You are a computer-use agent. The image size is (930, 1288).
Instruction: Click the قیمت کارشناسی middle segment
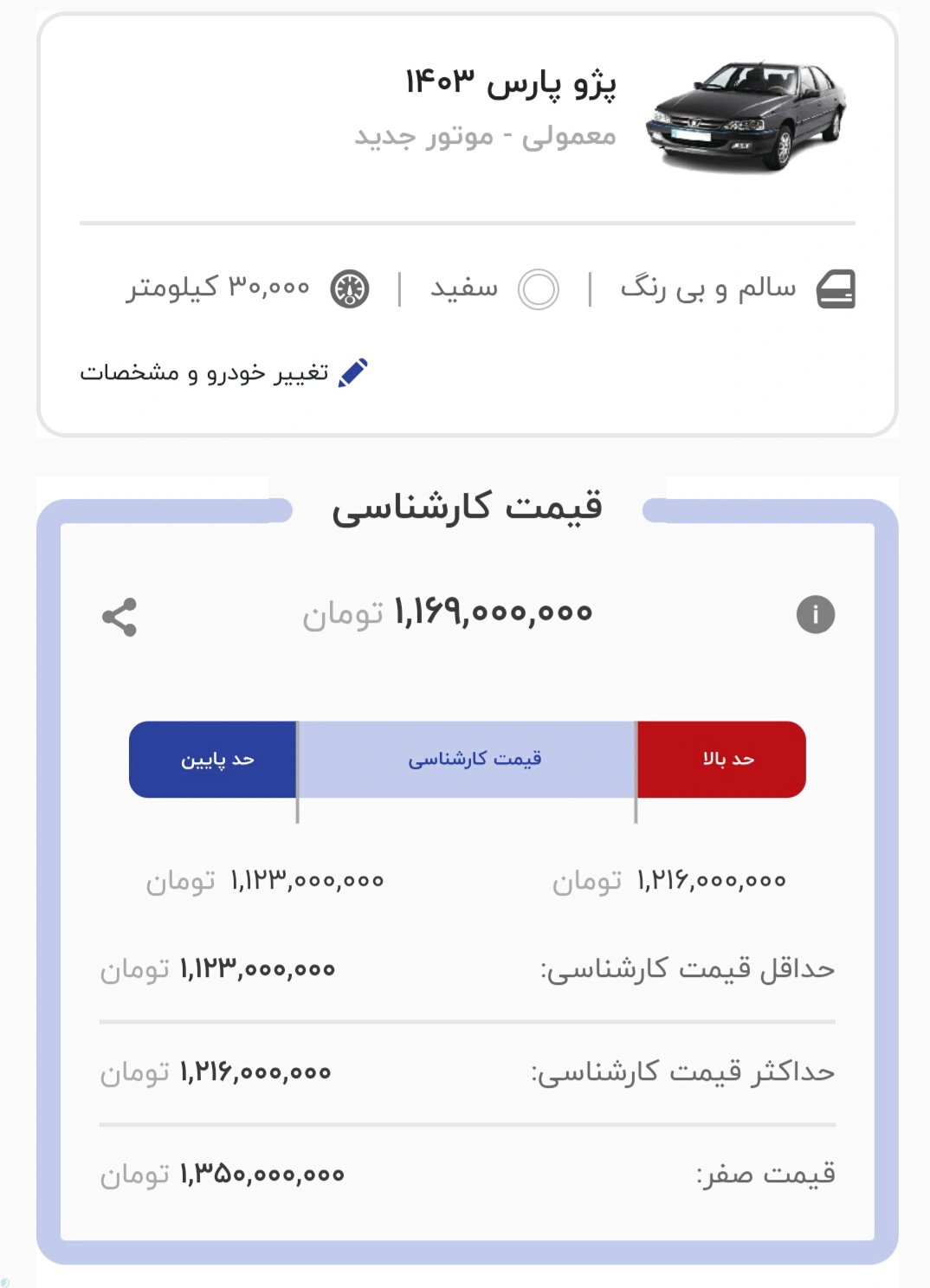pos(466,758)
